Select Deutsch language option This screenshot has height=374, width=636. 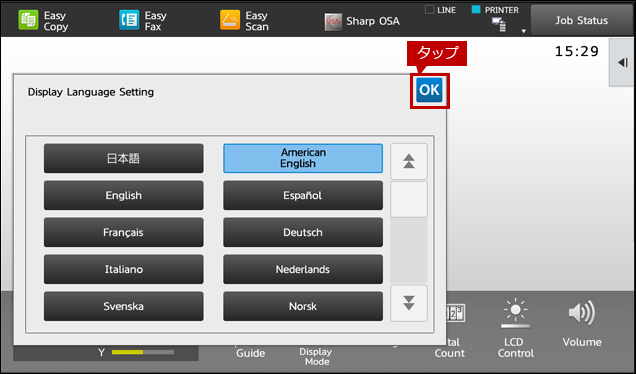[x=303, y=232]
